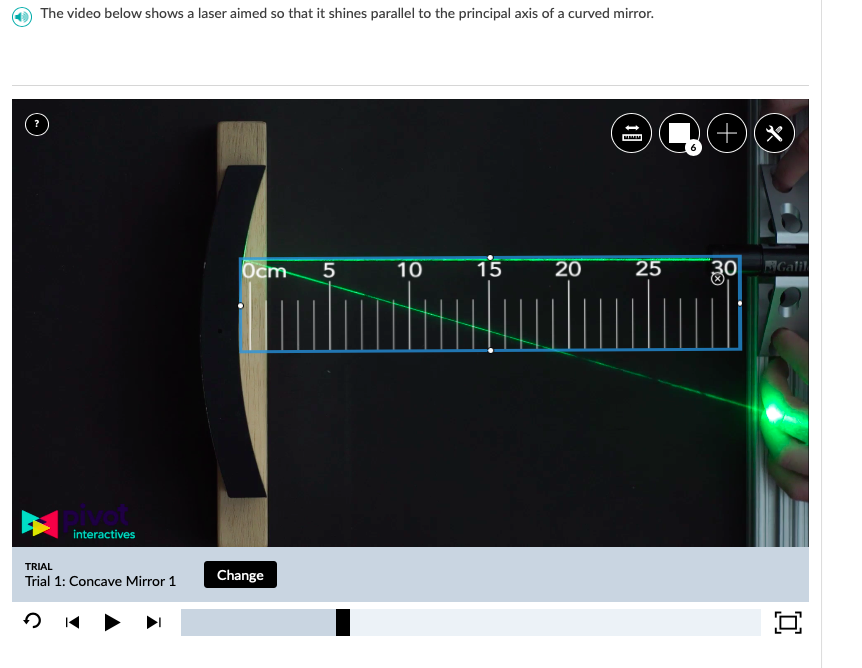This screenshot has height=668, width=862.
Task: Remove the ruler overlay using its X control
Action: pos(718,280)
